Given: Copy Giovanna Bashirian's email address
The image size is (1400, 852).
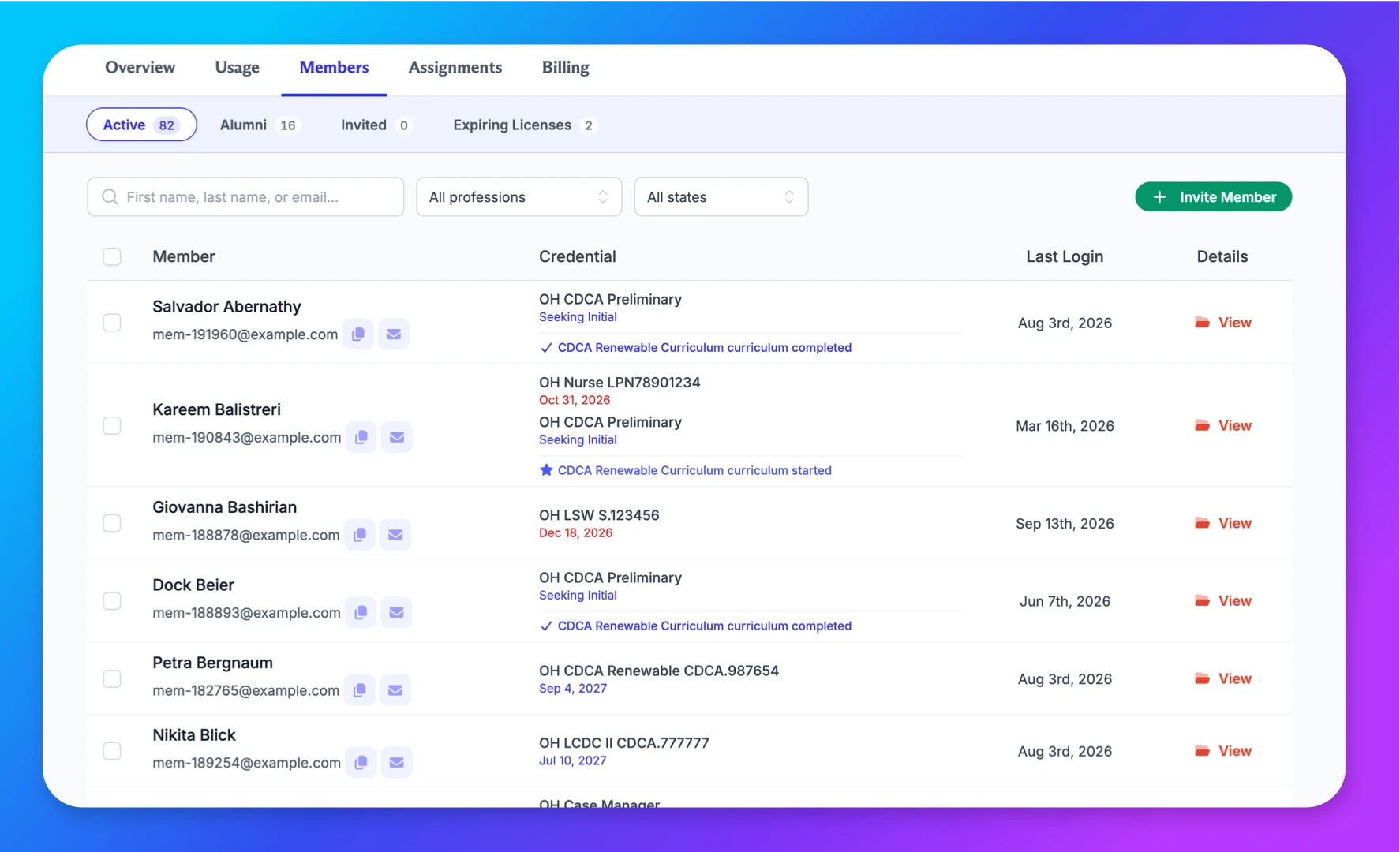Looking at the screenshot, I should (360, 535).
